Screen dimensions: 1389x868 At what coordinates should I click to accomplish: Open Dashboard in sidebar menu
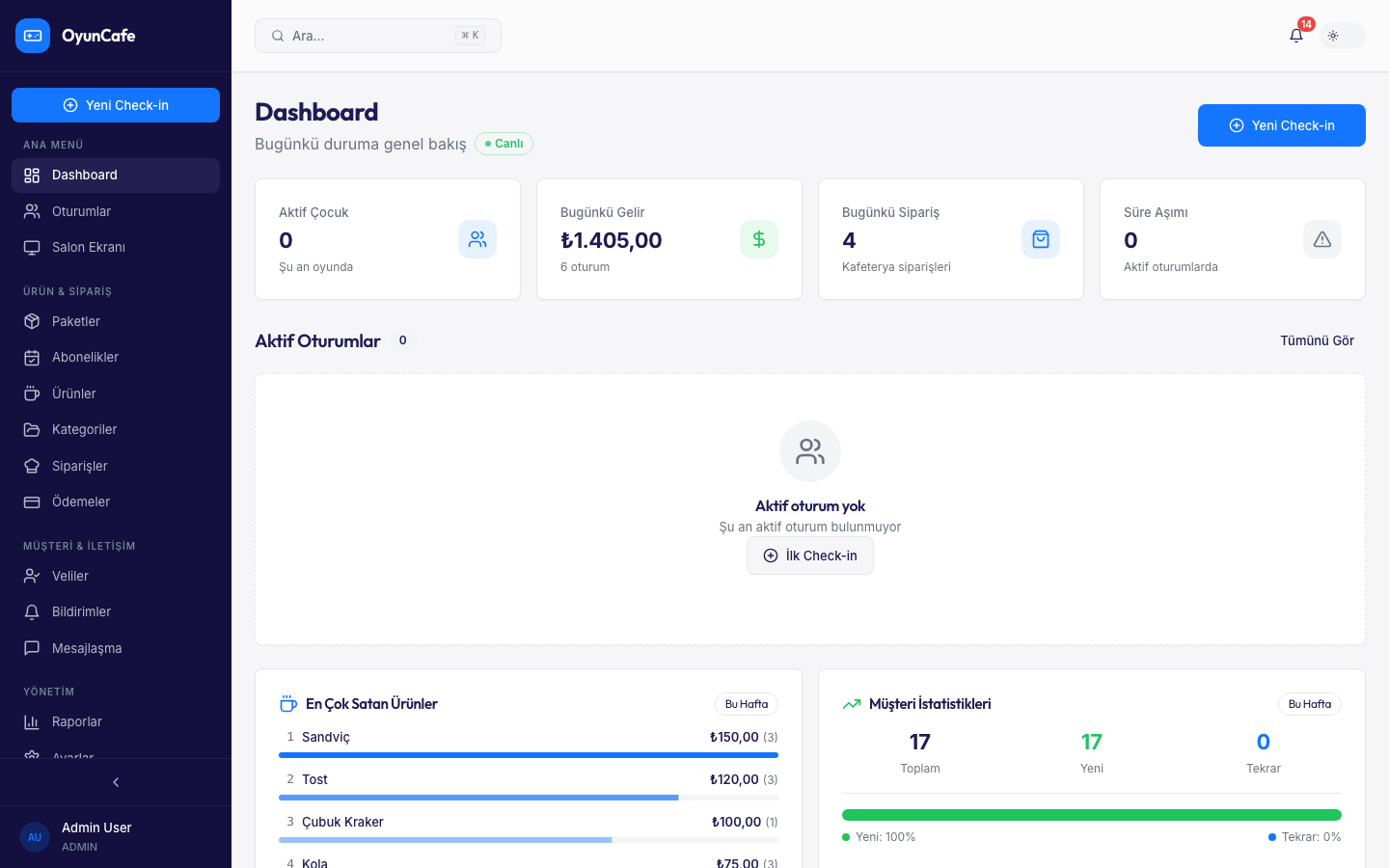coord(116,176)
